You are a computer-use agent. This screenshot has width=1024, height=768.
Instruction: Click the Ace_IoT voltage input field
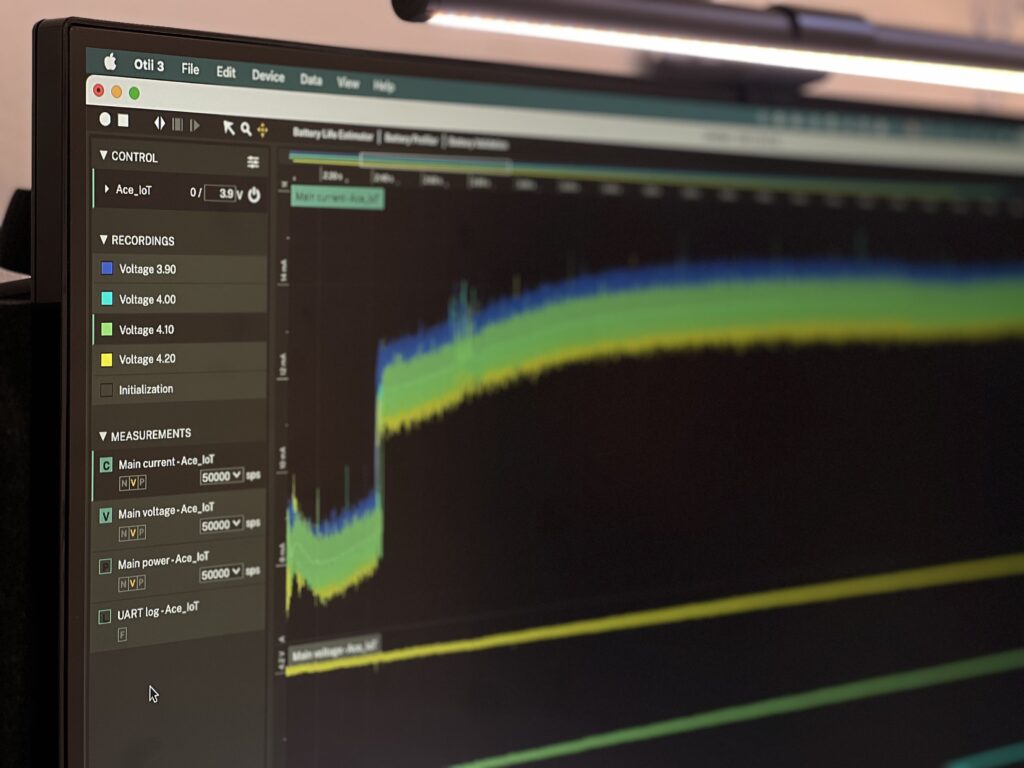coord(220,193)
